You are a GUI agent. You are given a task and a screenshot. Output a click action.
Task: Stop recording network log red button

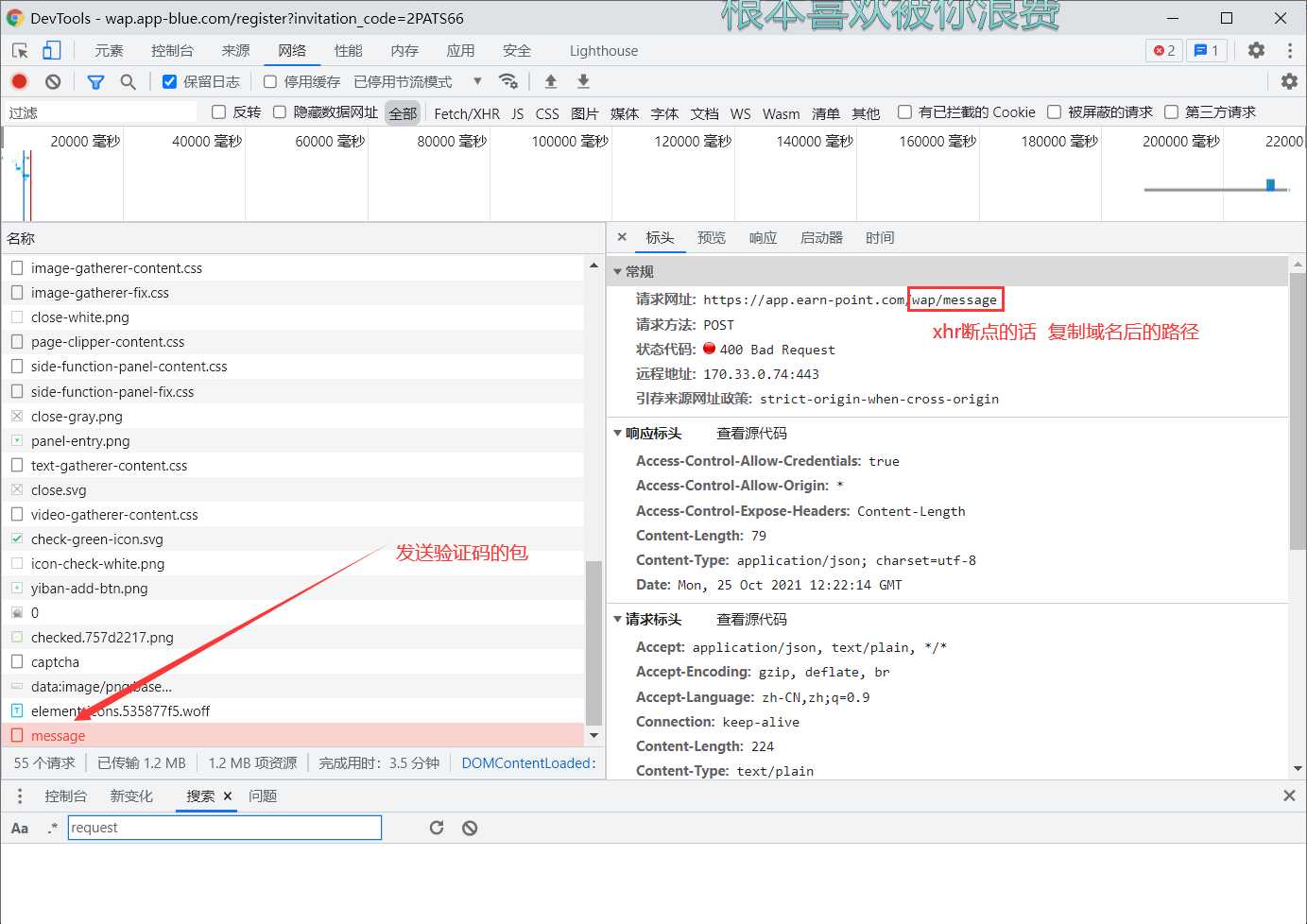click(20, 82)
